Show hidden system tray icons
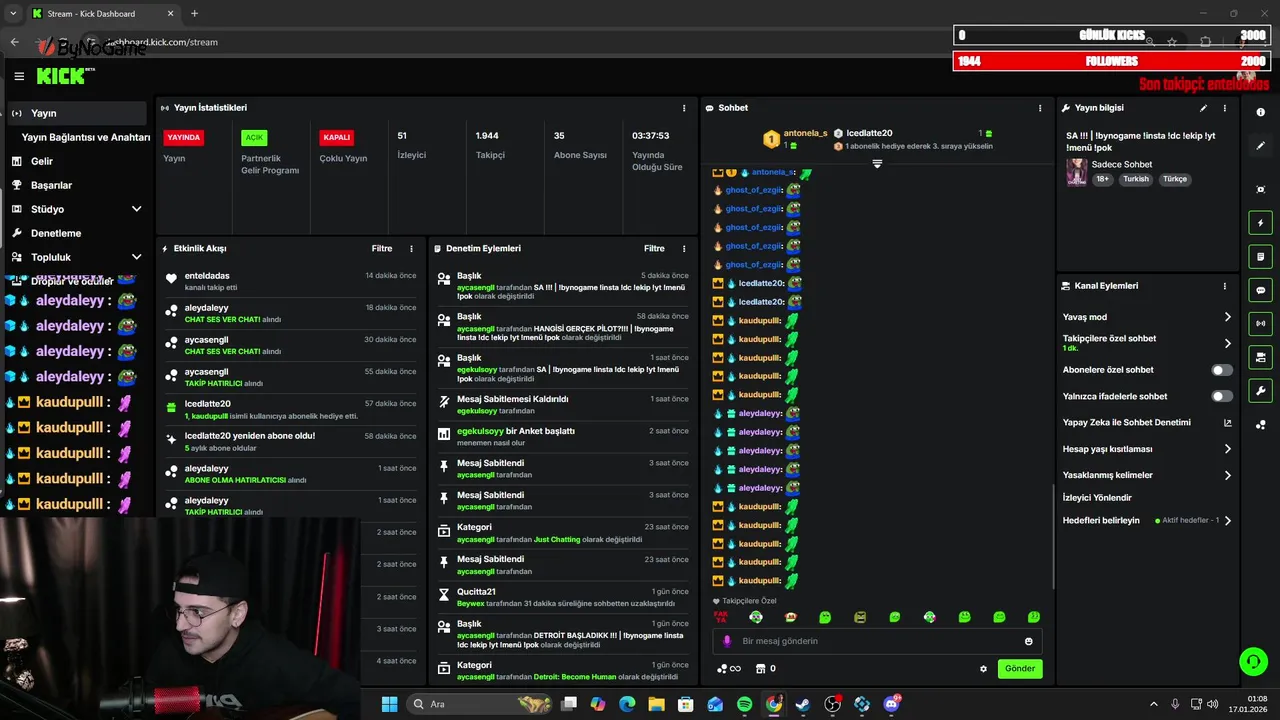 click(x=1153, y=704)
